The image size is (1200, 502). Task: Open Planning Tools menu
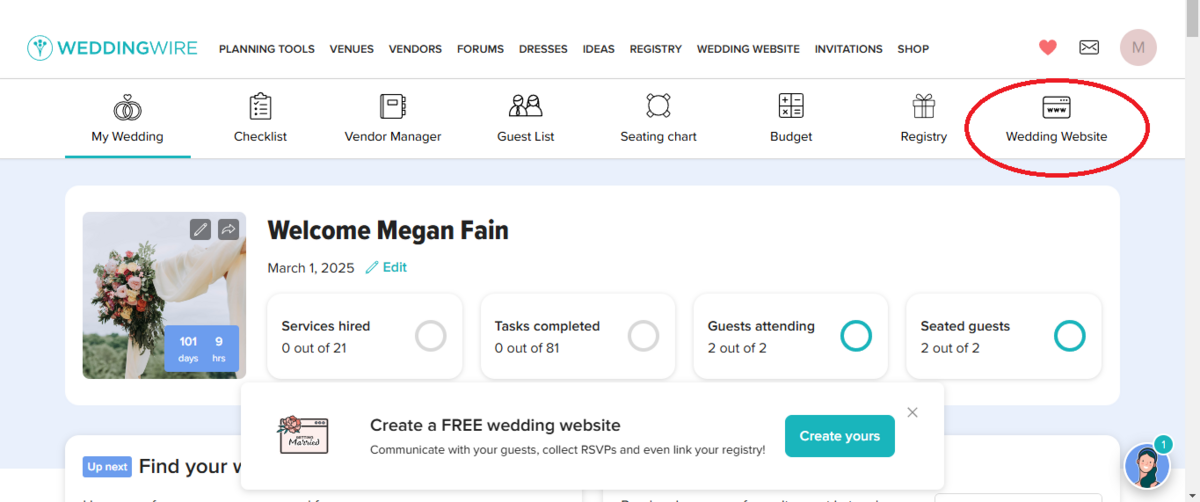[267, 49]
